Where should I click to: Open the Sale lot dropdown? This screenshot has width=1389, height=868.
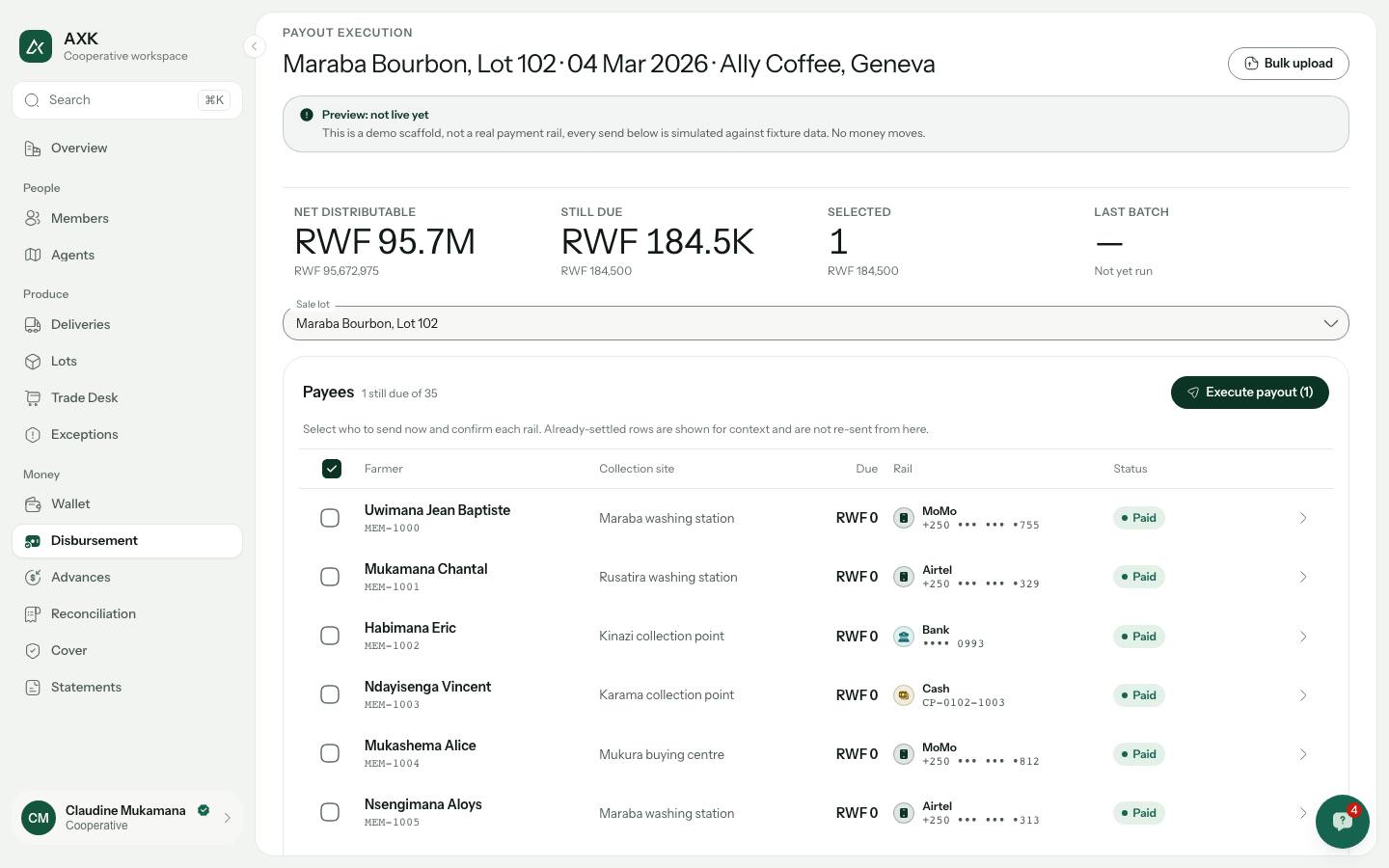(816, 323)
